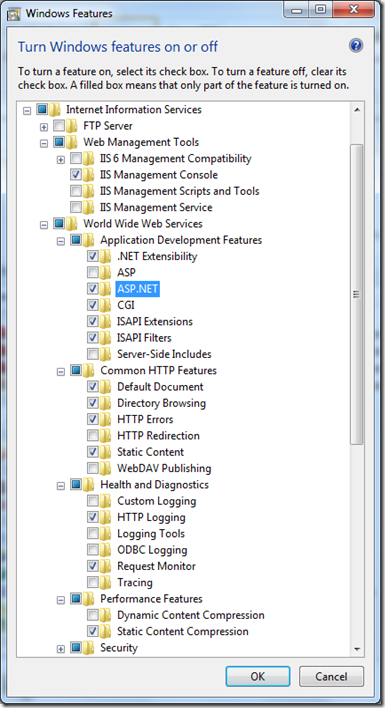The height and width of the screenshot is (708, 385).
Task: Enable Logging Tools checkbox
Action: [x=93, y=534]
